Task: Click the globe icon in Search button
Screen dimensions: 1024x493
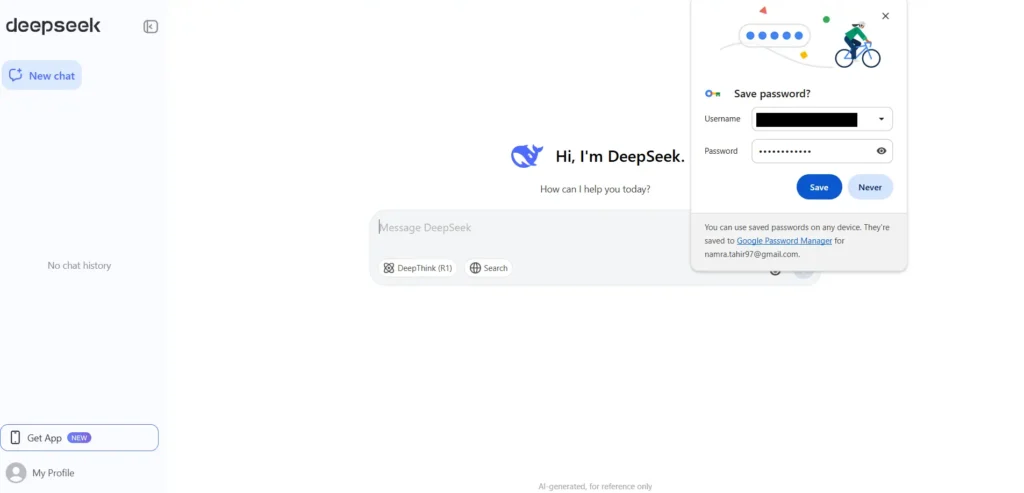Action: point(475,268)
